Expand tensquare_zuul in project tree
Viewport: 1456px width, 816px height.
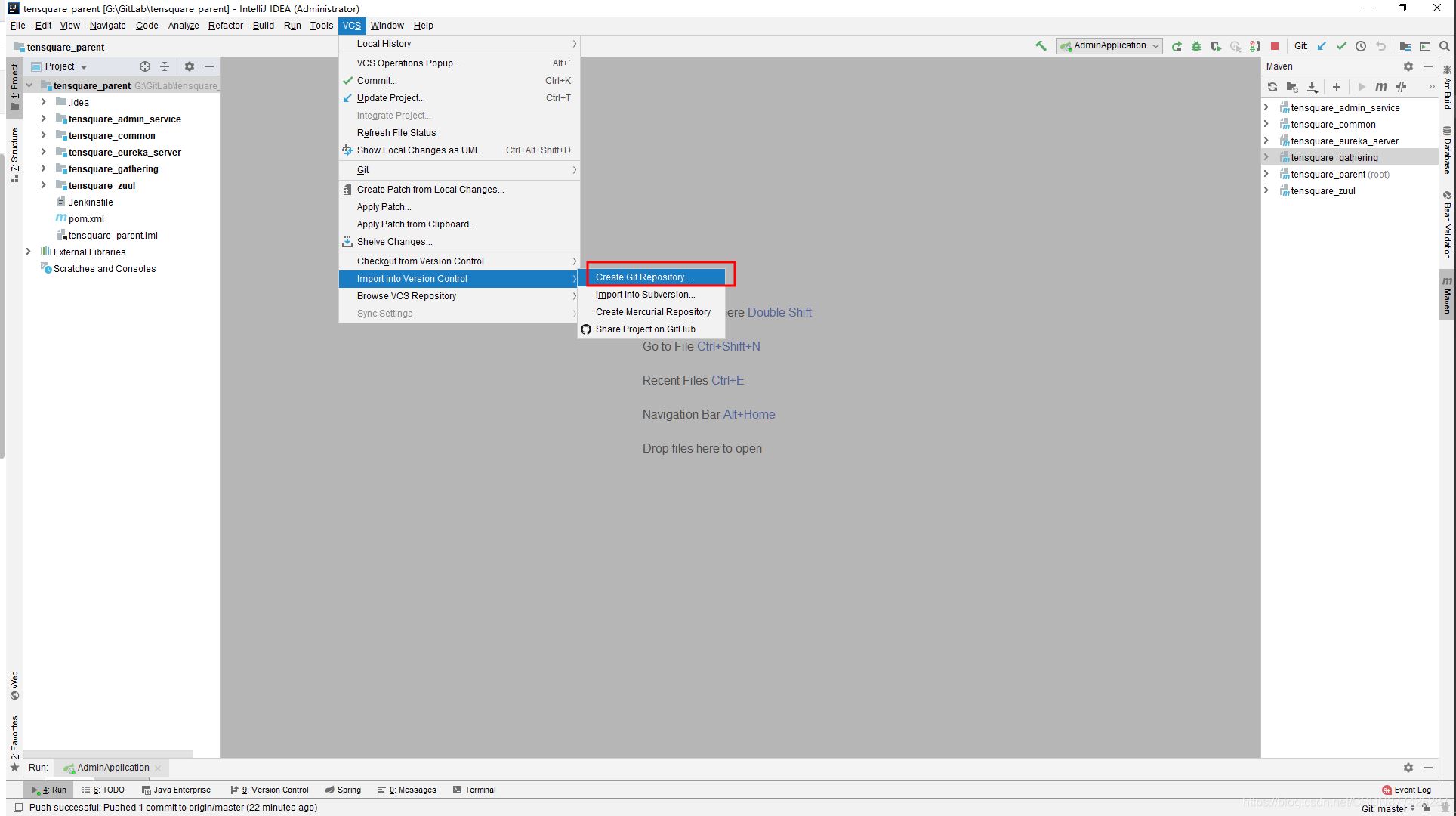pyautogui.click(x=42, y=185)
